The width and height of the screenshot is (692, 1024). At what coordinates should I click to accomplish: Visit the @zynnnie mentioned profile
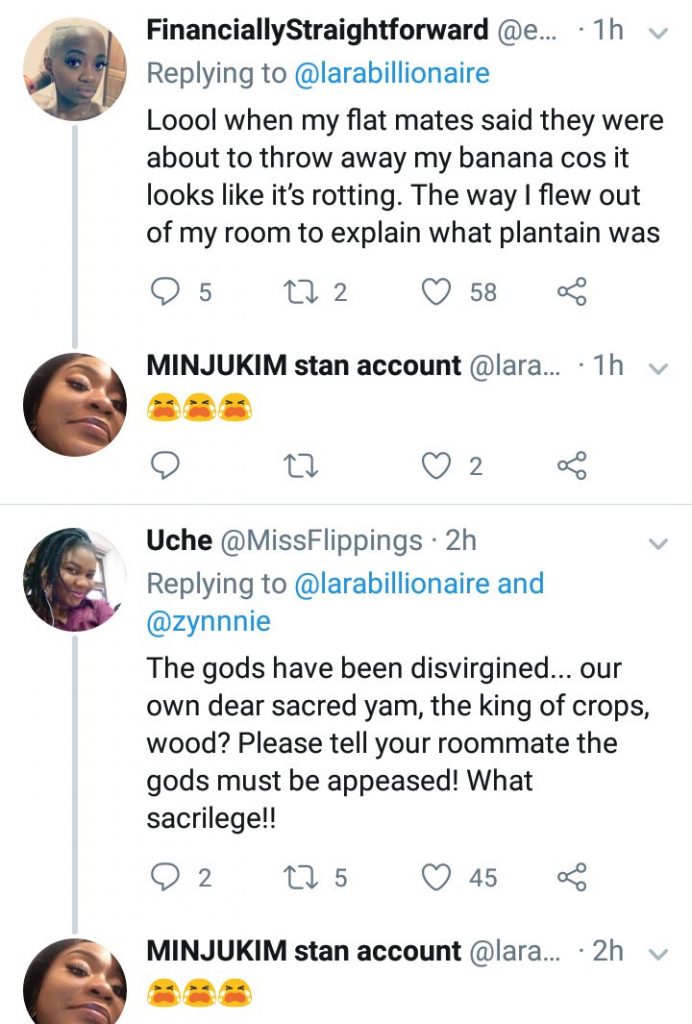point(208,622)
